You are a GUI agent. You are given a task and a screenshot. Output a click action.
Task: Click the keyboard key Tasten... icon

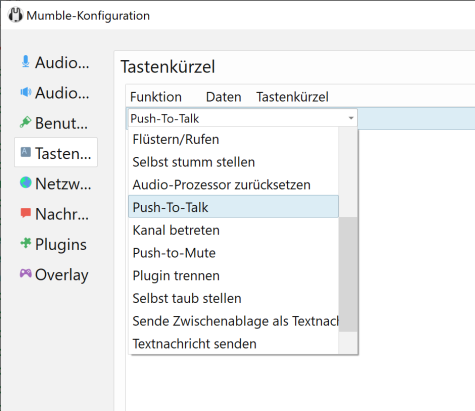[x=26, y=153]
